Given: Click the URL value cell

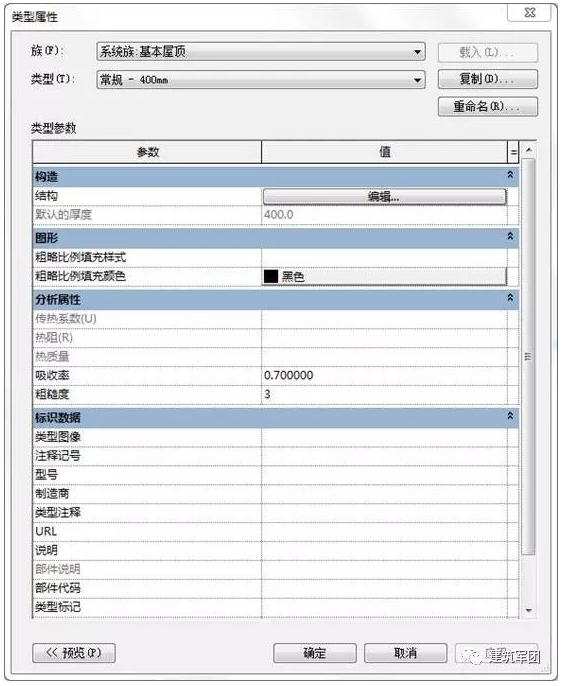Looking at the screenshot, I should tap(384, 532).
